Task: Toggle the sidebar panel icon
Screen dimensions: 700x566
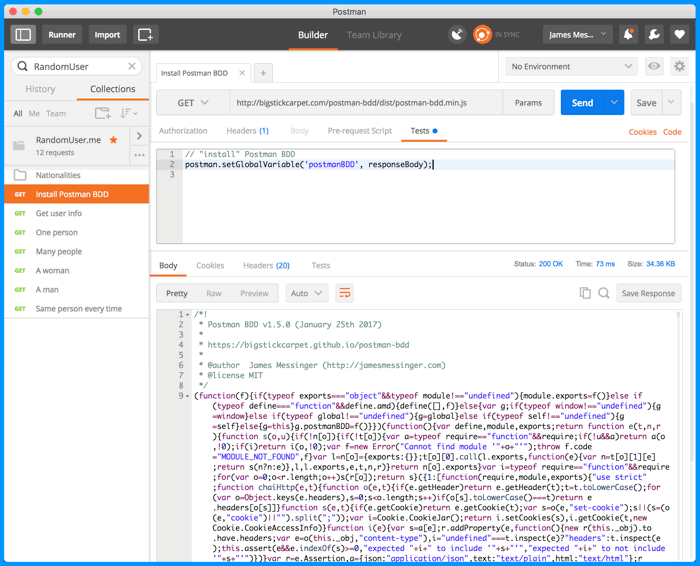Action: [x=23, y=35]
